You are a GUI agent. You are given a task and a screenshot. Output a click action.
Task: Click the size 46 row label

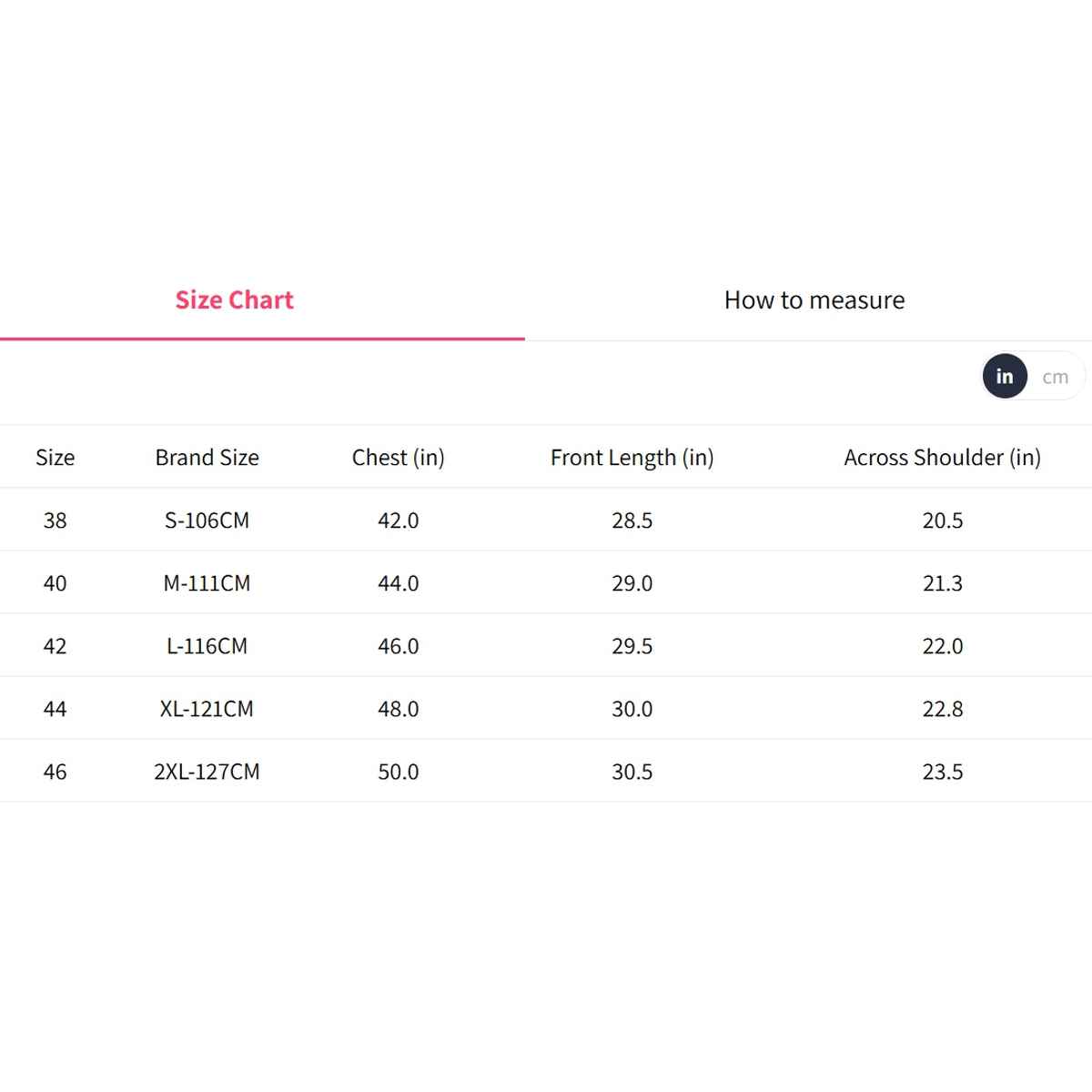55,772
